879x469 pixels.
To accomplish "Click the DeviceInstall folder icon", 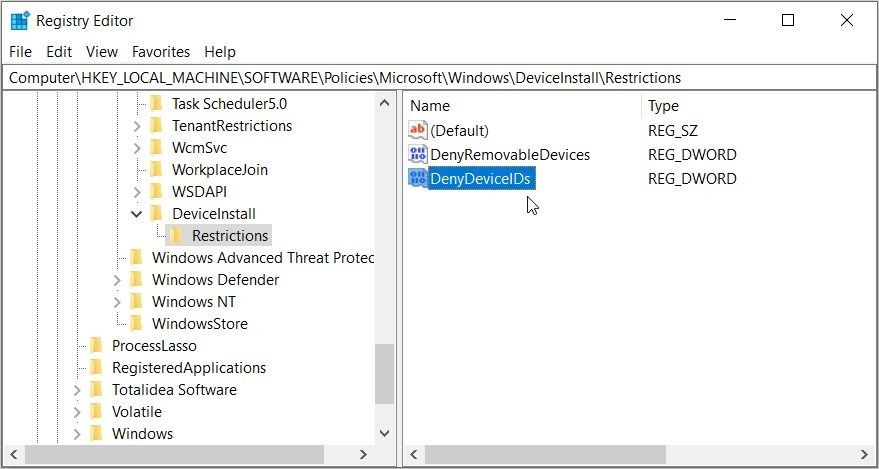I will (x=156, y=213).
